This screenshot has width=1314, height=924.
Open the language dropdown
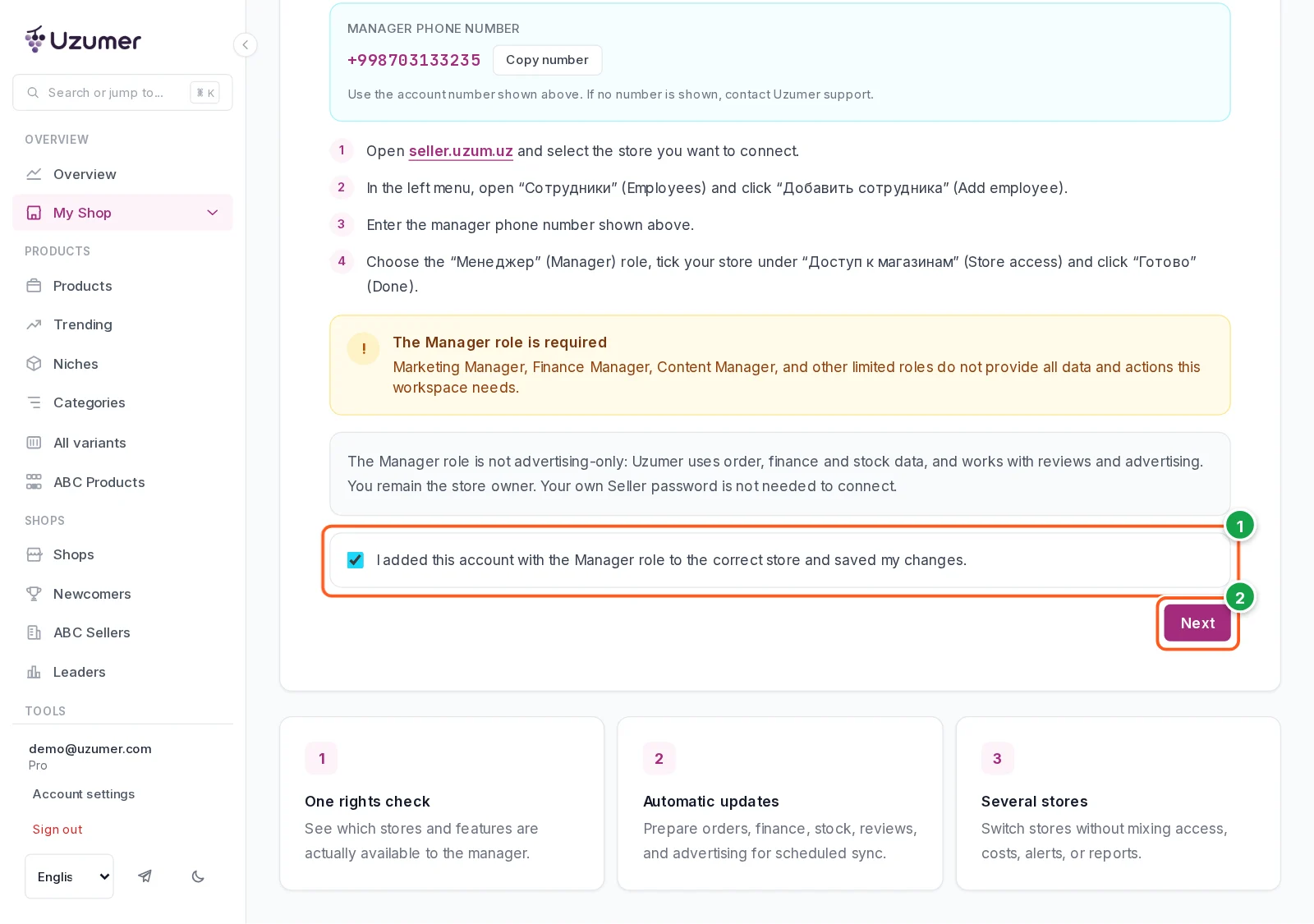pos(69,876)
